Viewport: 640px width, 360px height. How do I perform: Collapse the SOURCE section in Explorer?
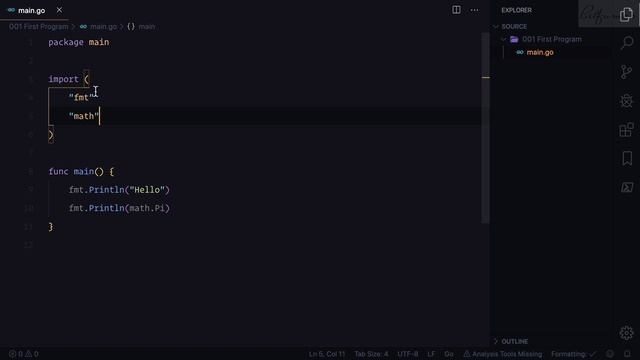click(514, 27)
